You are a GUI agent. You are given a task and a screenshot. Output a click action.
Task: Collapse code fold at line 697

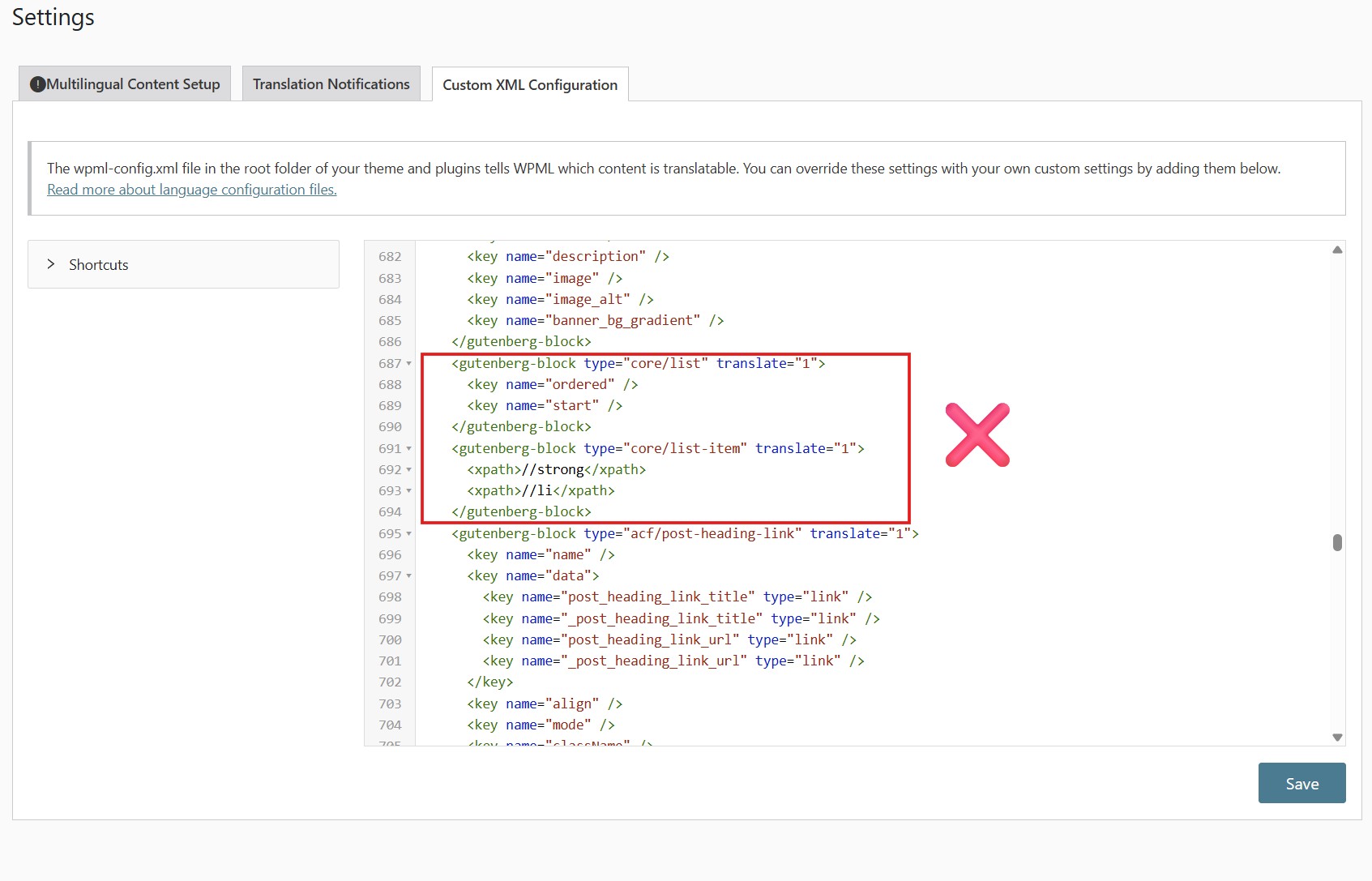tap(409, 576)
